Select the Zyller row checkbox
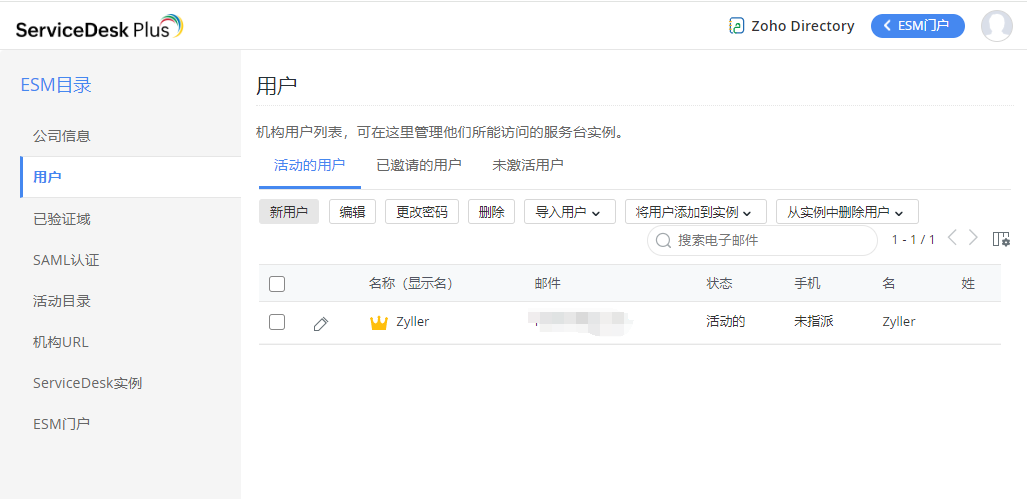The width and height of the screenshot is (1027, 499). click(277, 322)
